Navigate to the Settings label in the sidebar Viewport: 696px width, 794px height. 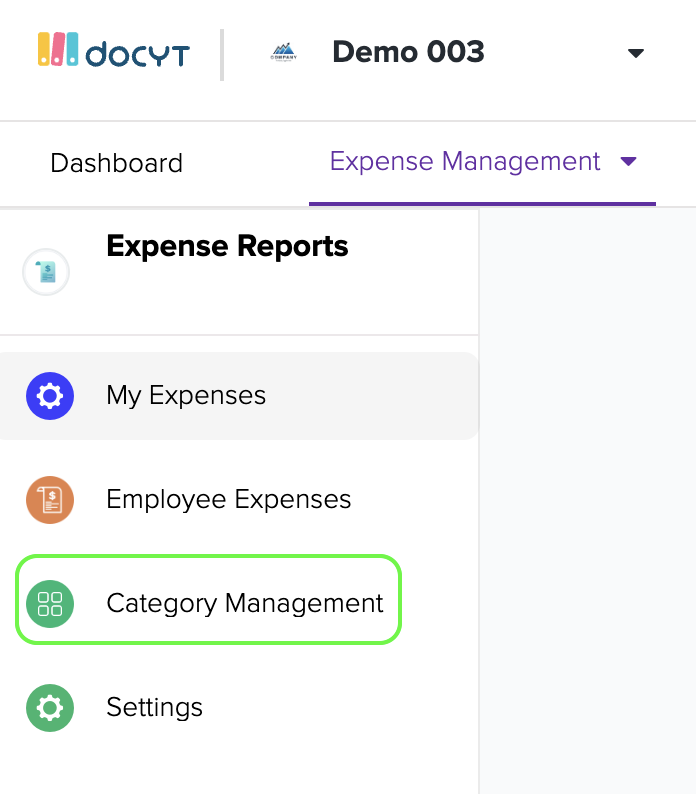click(x=154, y=707)
